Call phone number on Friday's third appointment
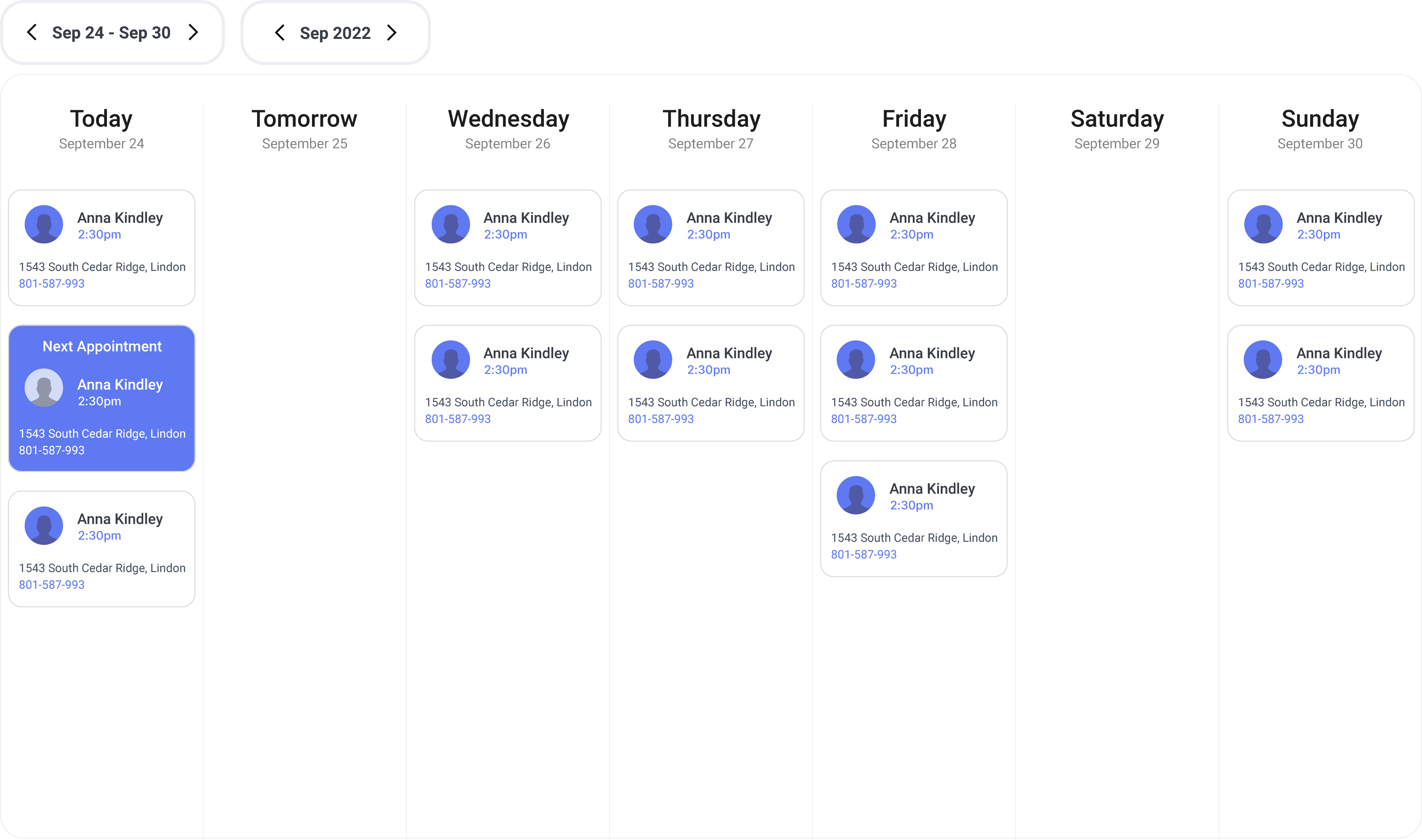The image size is (1422, 840). (863, 555)
